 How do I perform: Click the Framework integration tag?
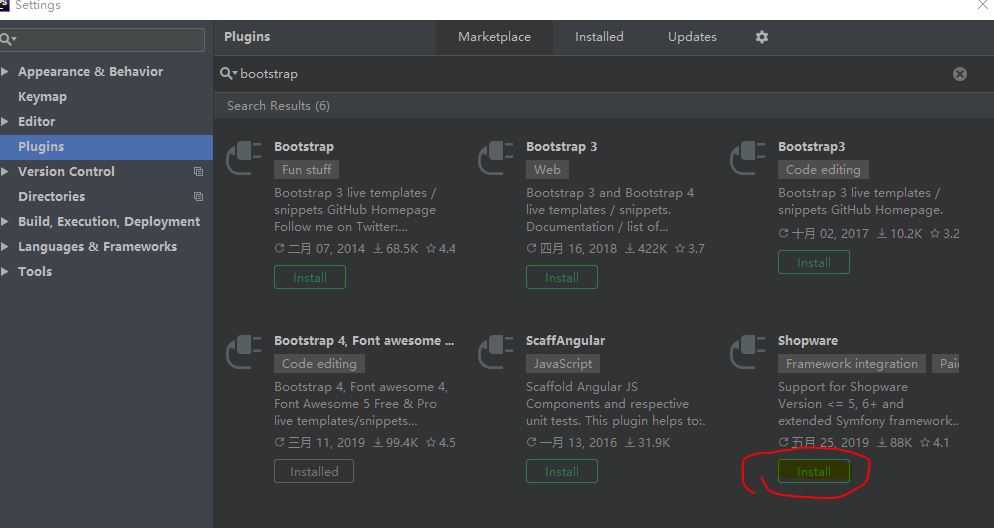[852, 364]
